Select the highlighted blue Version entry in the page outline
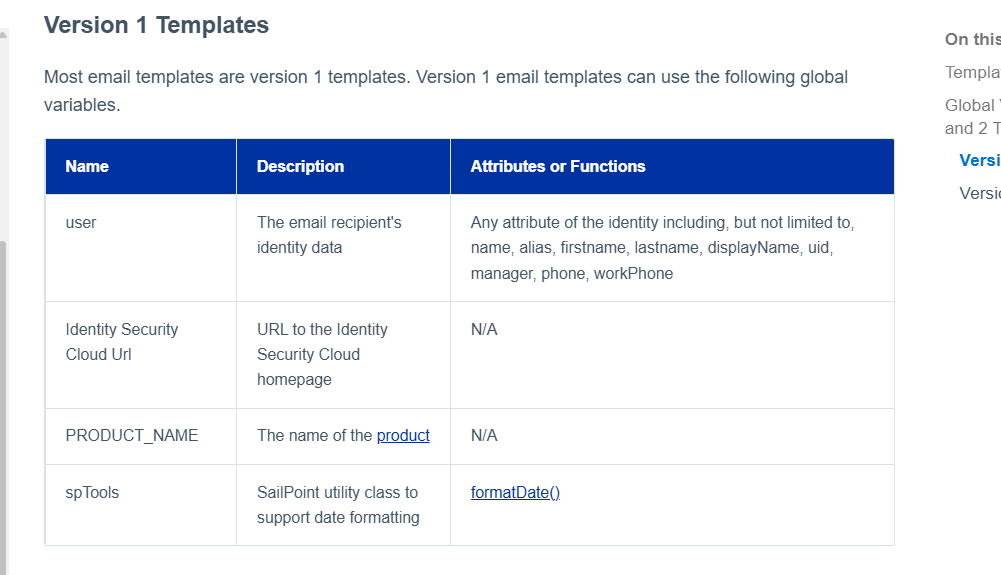The width and height of the screenshot is (1001, 575). (x=980, y=160)
